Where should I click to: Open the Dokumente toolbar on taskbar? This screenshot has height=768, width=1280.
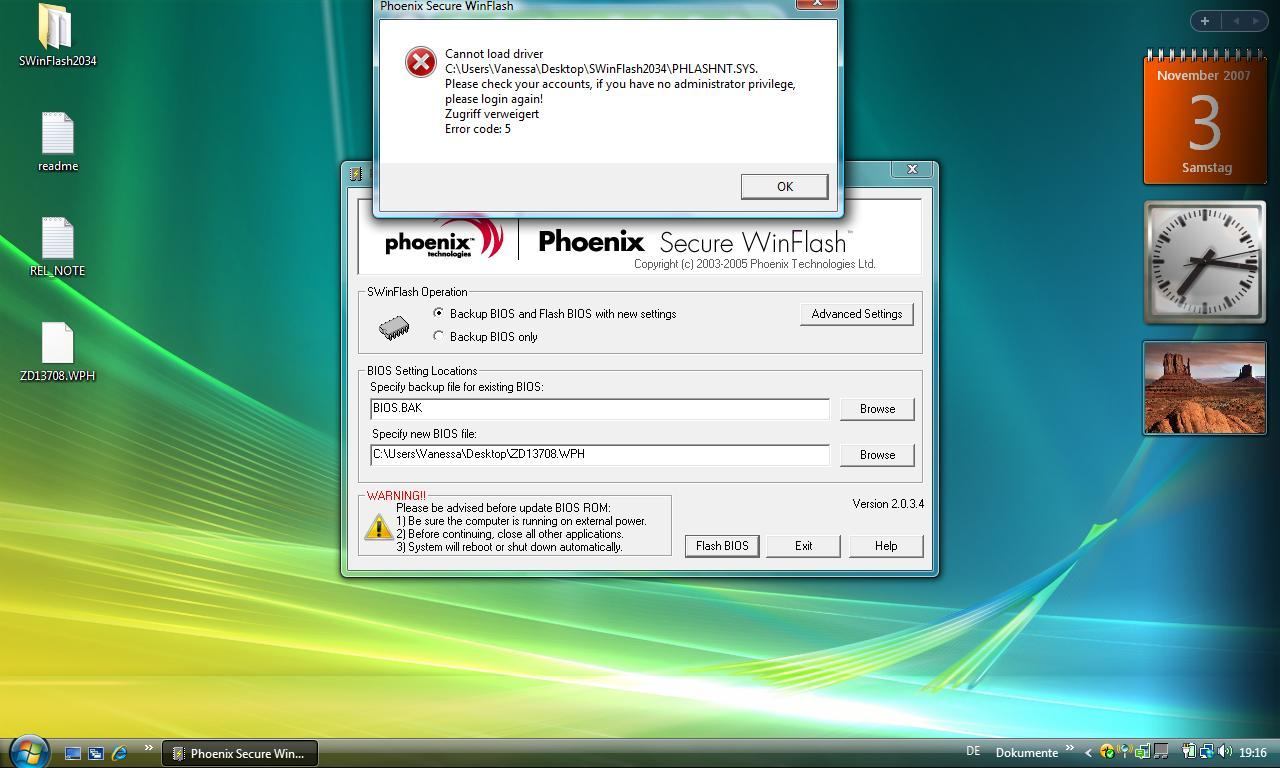point(1027,753)
